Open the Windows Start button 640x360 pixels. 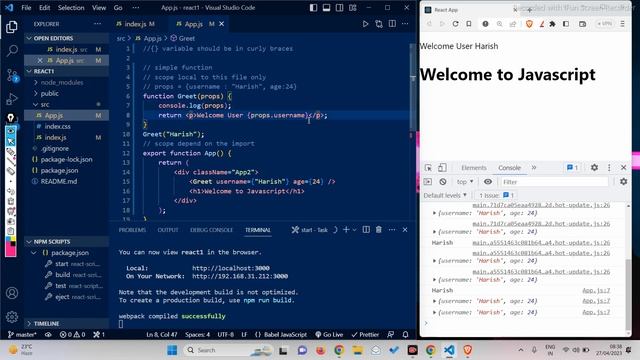(x=172, y=350)
